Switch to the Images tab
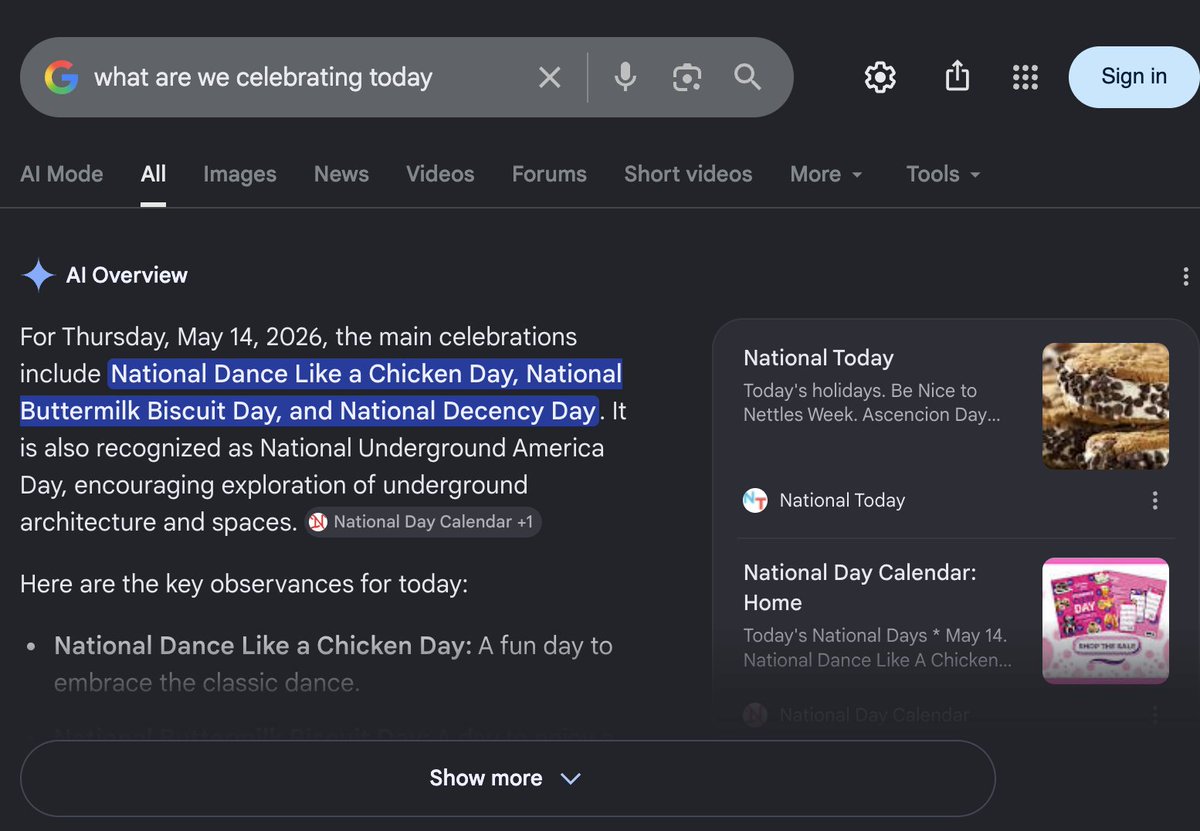This screenshot has height=831, width=1200. 240,174
